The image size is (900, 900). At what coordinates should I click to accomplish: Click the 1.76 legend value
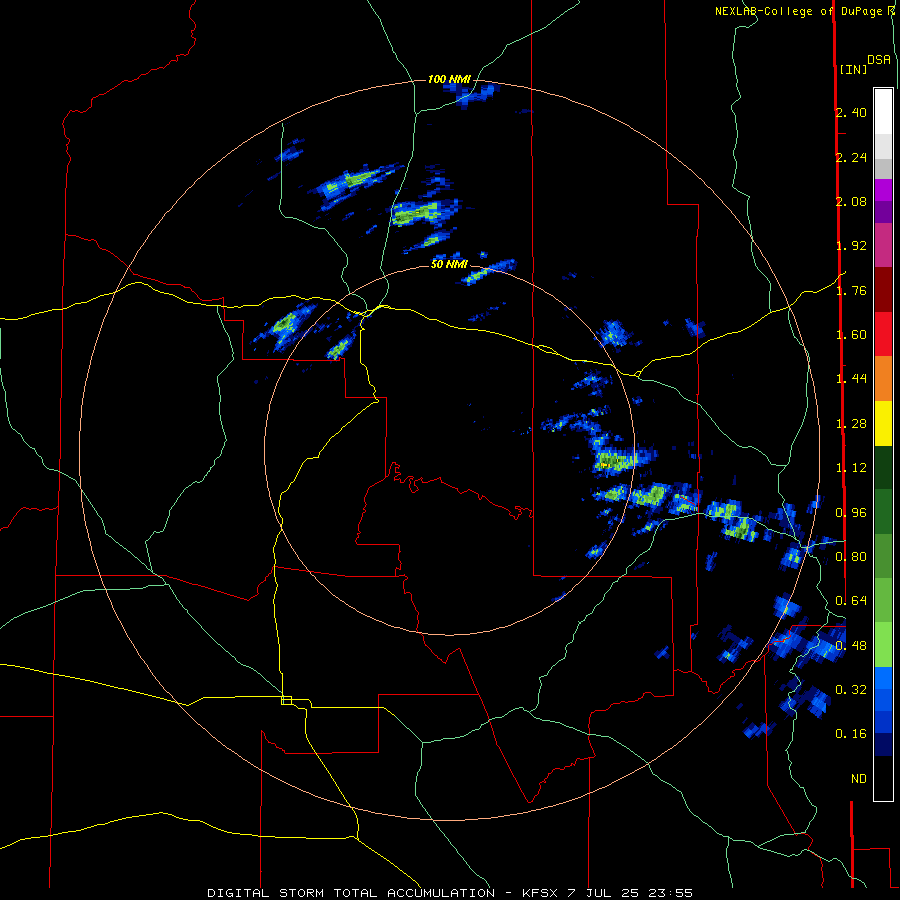tap(851, 290)
